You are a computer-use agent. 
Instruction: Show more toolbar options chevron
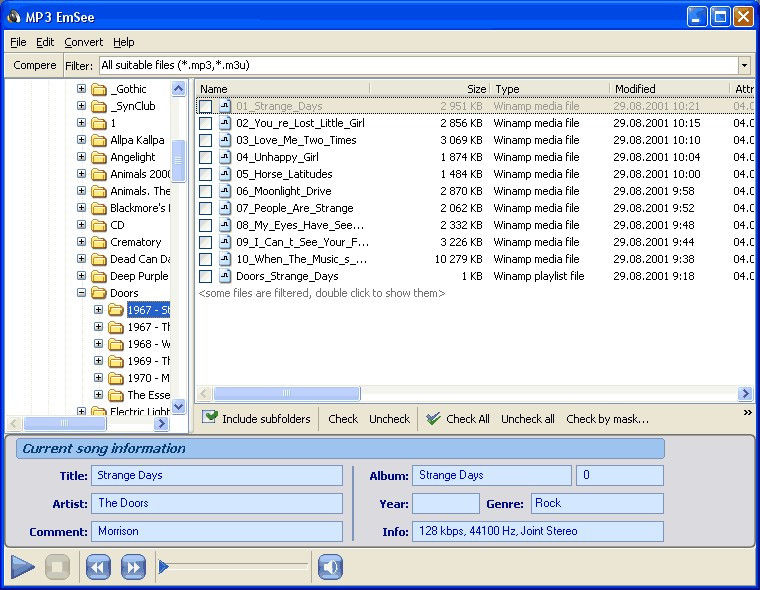click(x=747, y=412)
